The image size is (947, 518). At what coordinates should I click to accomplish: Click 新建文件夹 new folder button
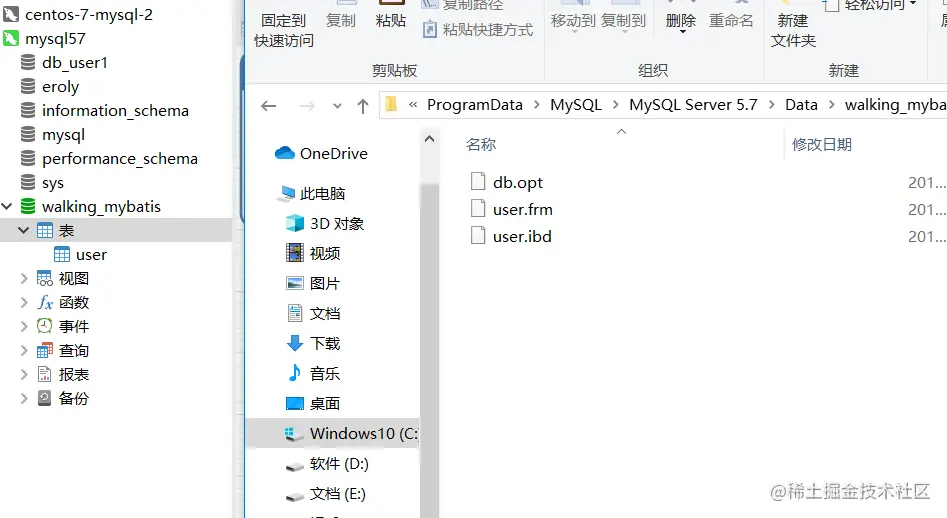point(793,30)
